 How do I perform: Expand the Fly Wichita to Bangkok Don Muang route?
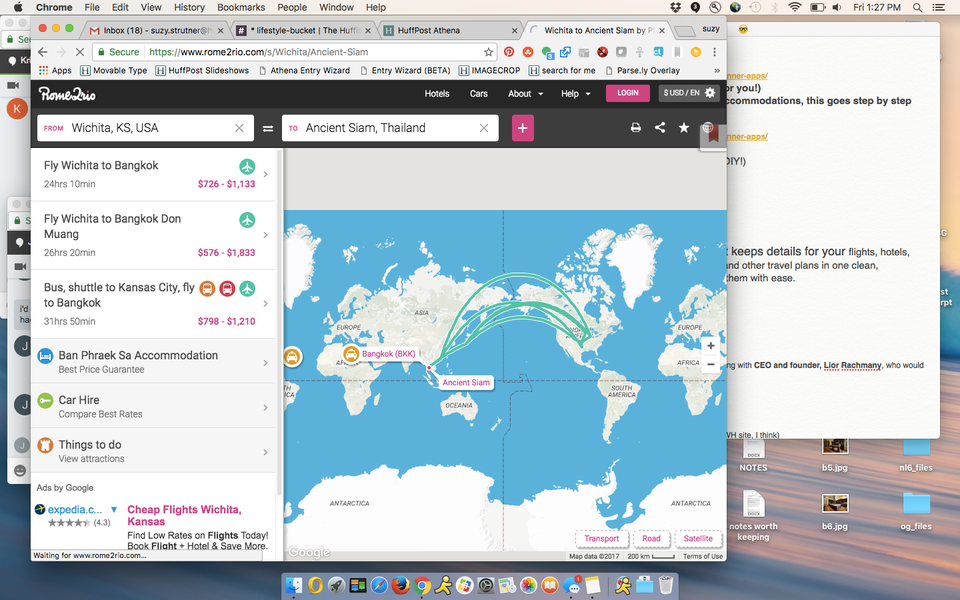pyautogui.click(x=265, y=235)
